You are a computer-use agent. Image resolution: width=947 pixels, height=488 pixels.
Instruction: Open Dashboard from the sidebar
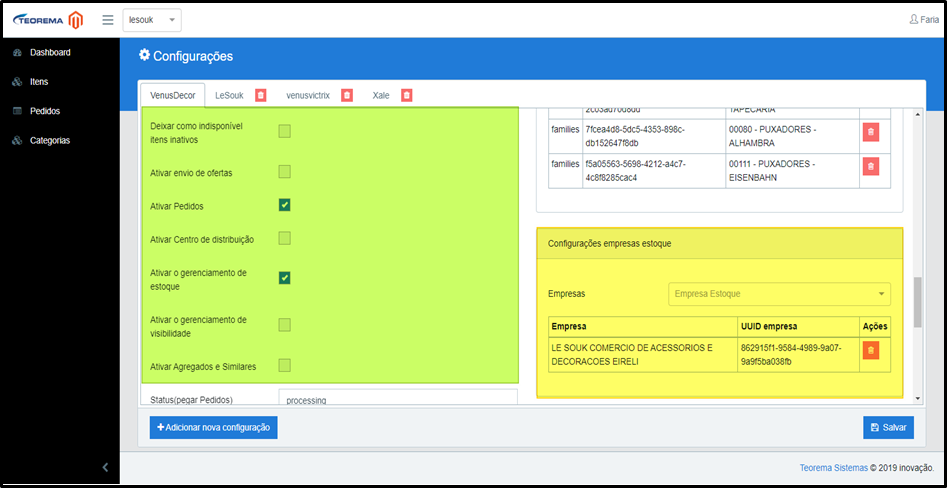(x=50, y=53)
